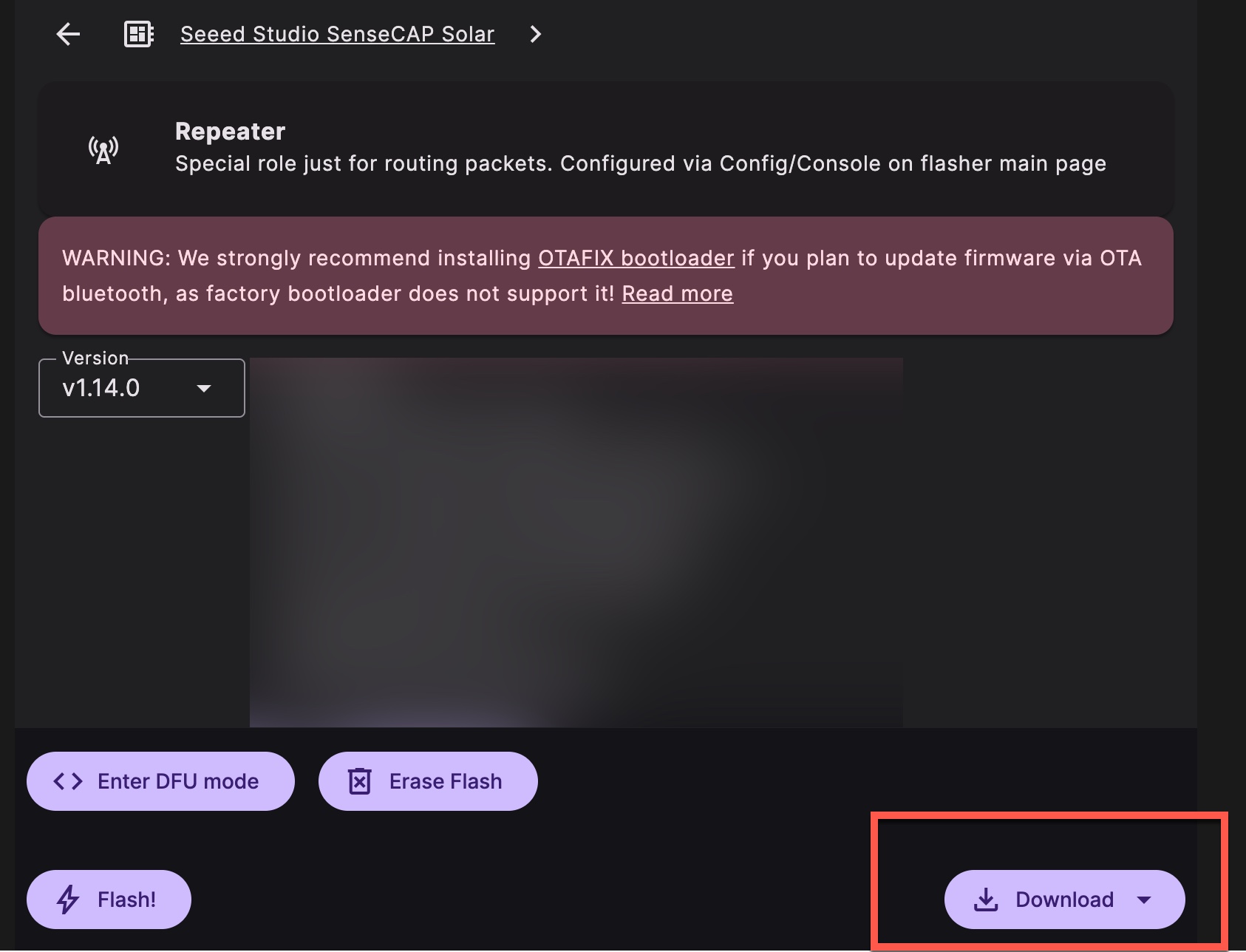Click the WARNING text in the banner
Viewport: 1246px width, 952px height.
click(x=116, y=258)
